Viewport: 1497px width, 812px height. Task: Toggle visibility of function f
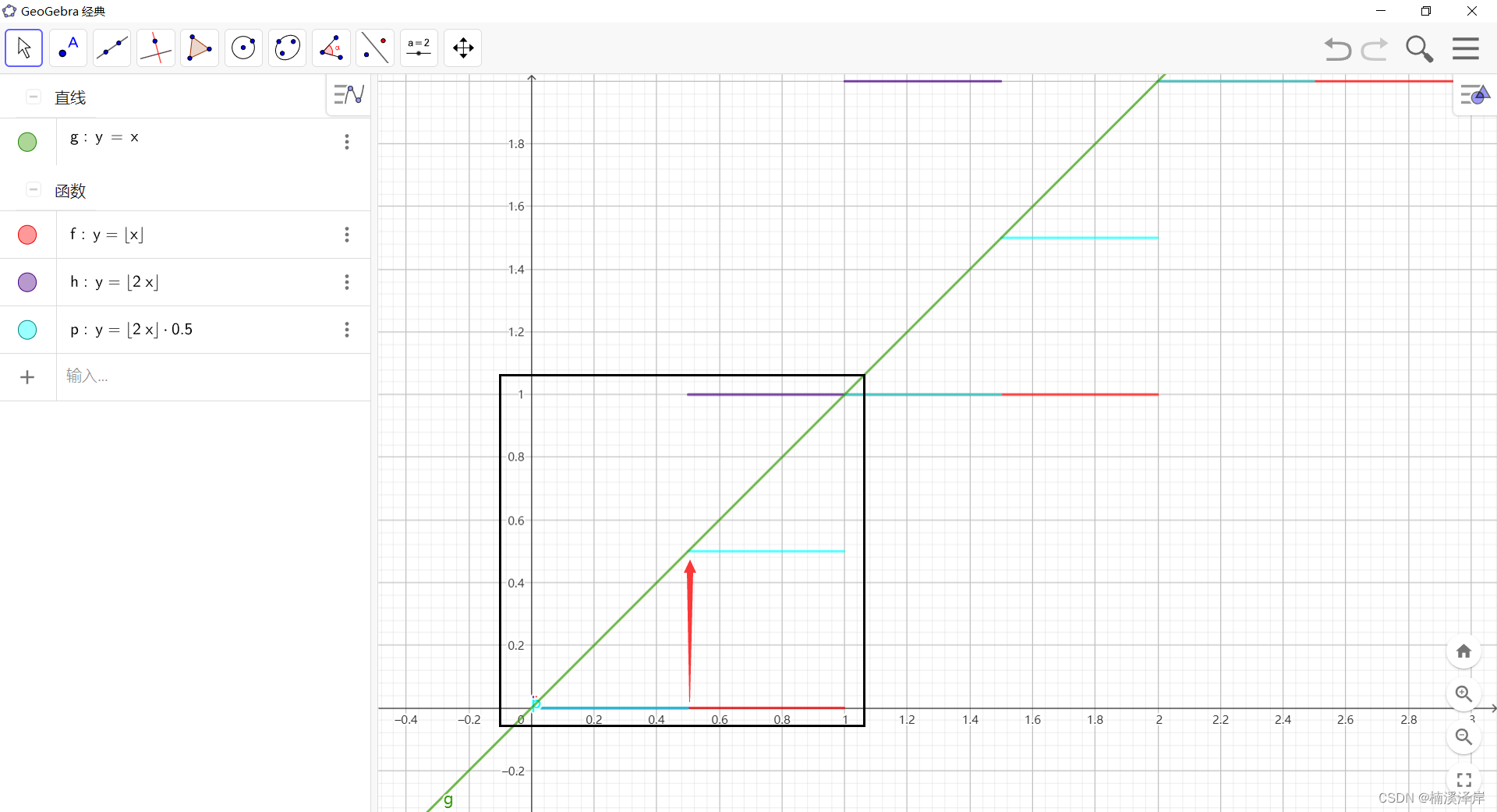(x=27, y=235)
